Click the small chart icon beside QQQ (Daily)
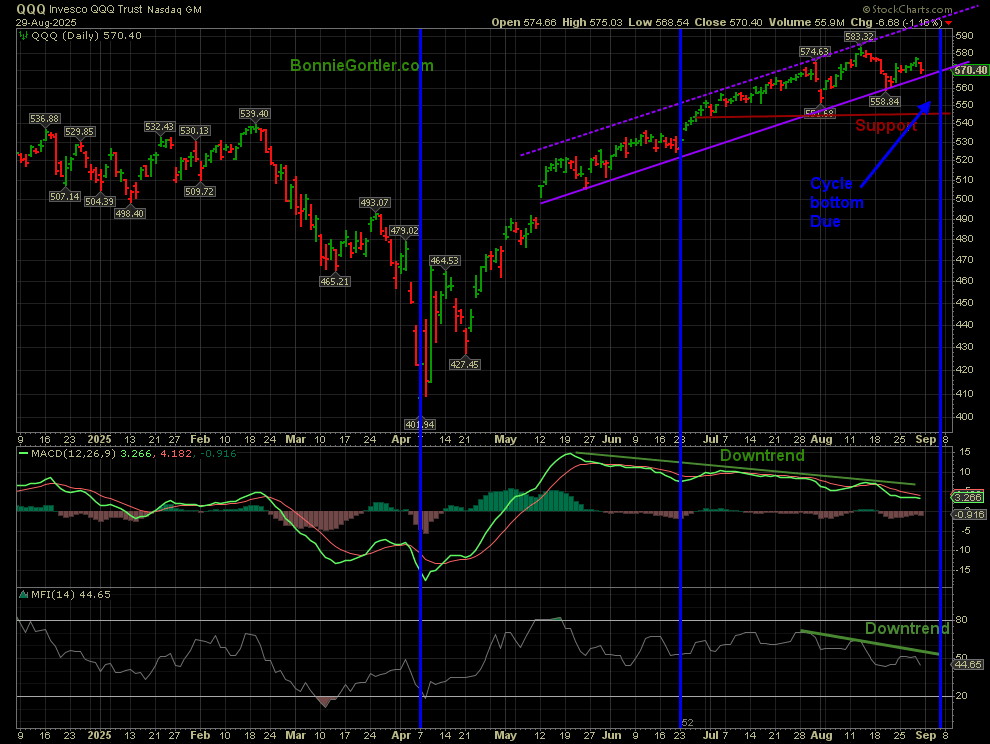 coord(23,35)
